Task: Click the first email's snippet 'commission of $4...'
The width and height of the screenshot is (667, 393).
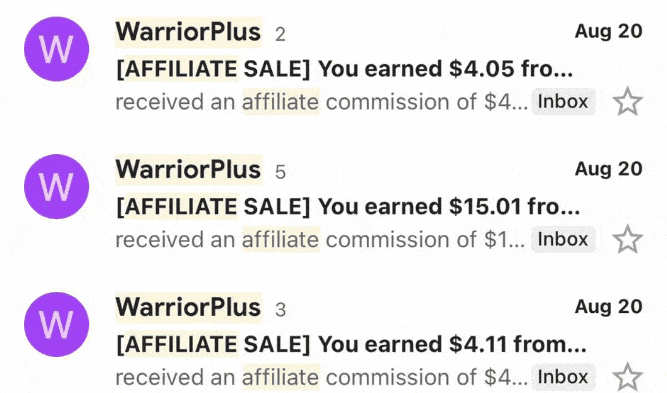Action: (427, 102)
